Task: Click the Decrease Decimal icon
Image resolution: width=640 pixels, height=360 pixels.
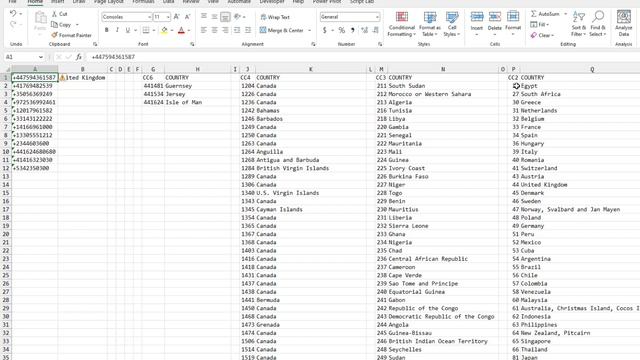Action: pos(376,30)
